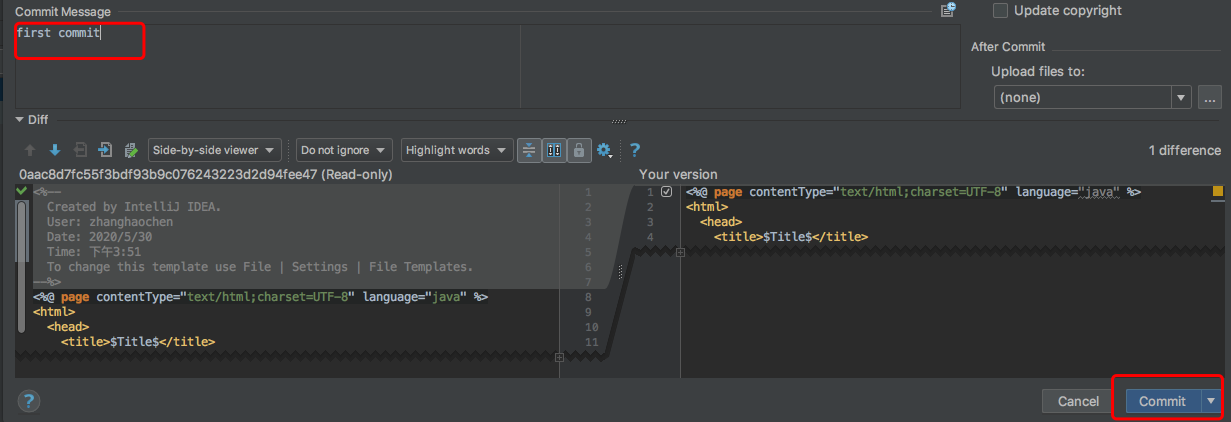Click the 'Date: 2020/5/30' line
The width and height of the screenshot is (1231, 422).
click(x=103, y=237)
